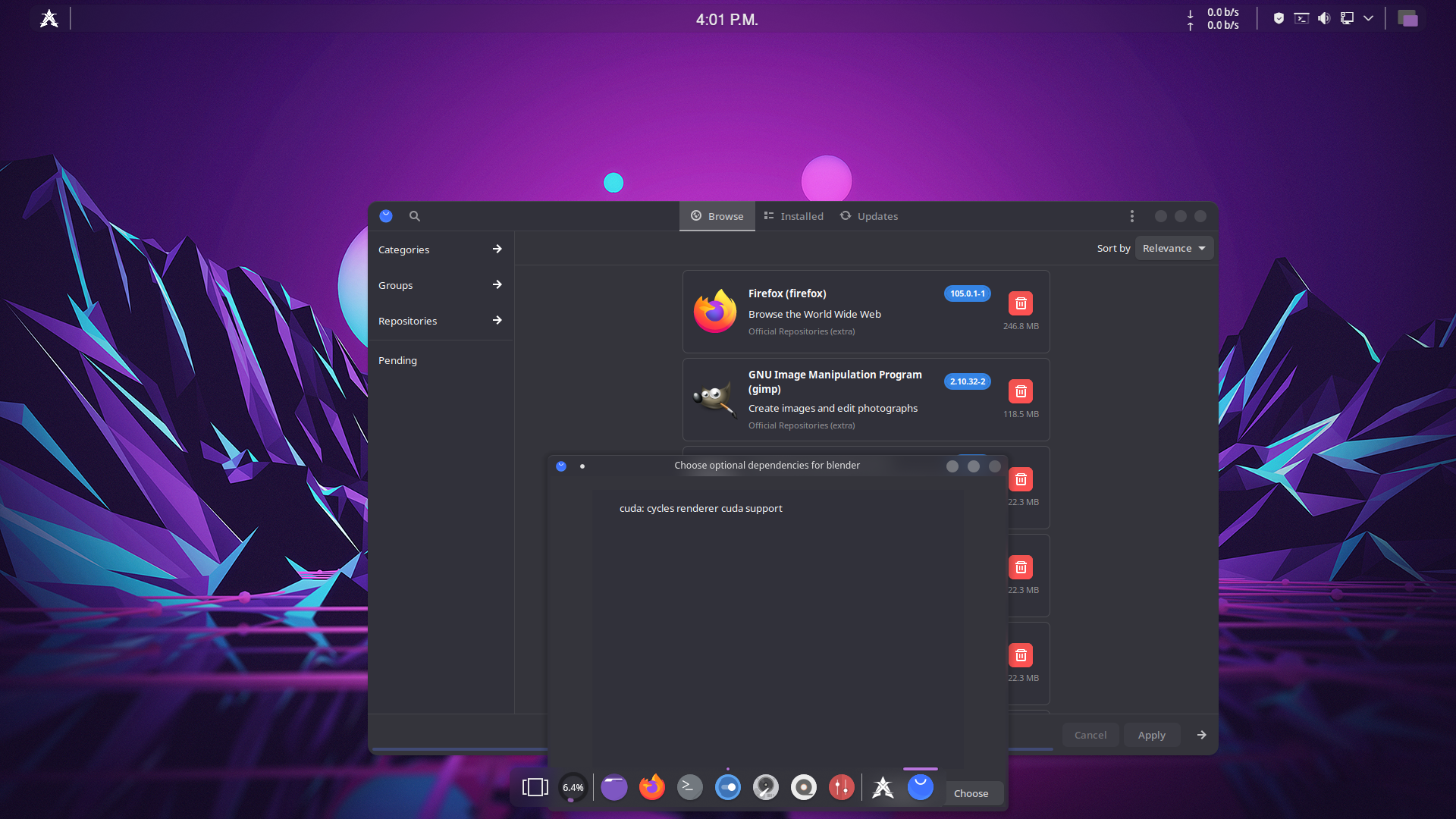Click the 4:01 P.M. clock
The height and width of the screenshot is (819, 1456).
[726, 20]
